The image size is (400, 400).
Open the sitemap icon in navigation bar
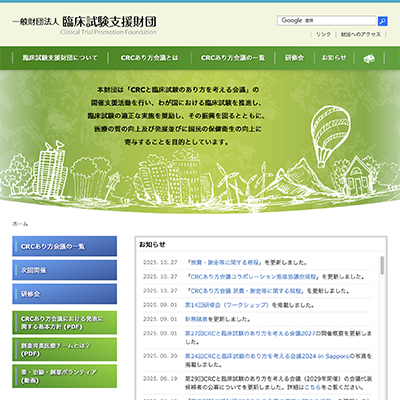click(369, 58)
